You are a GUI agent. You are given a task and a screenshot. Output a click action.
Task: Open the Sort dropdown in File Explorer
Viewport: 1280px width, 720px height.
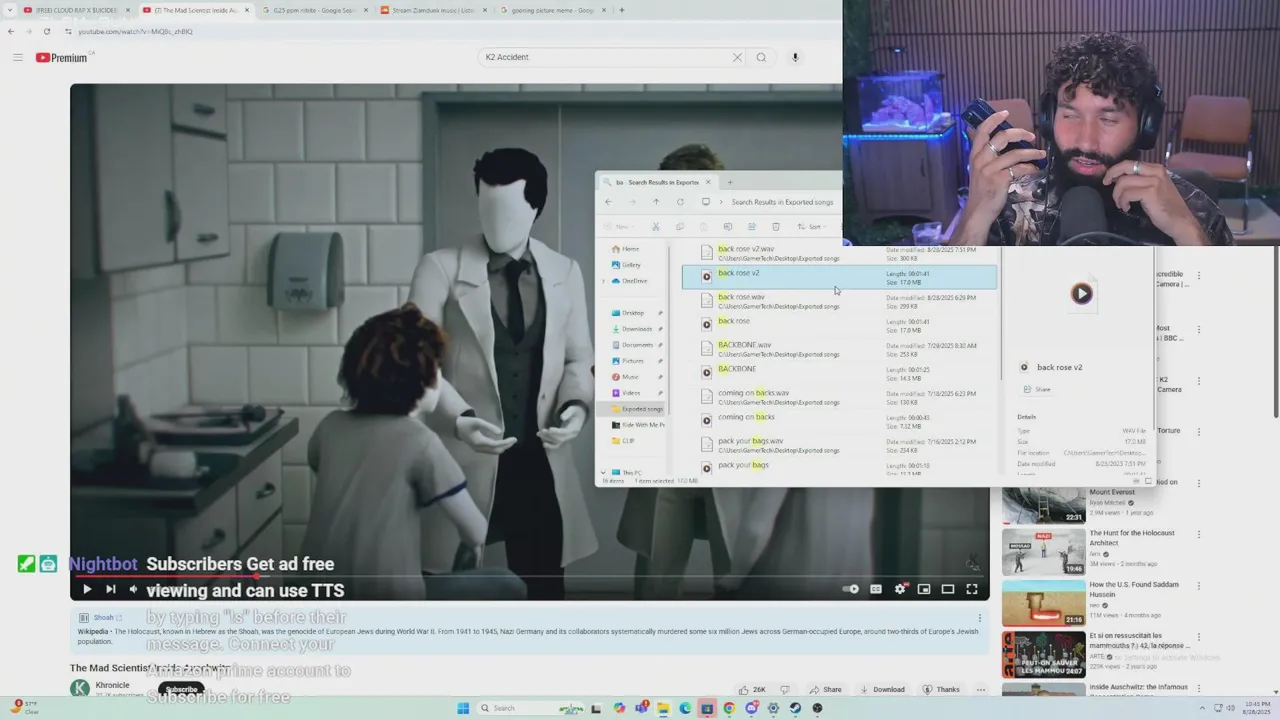(x=813, y=227)
